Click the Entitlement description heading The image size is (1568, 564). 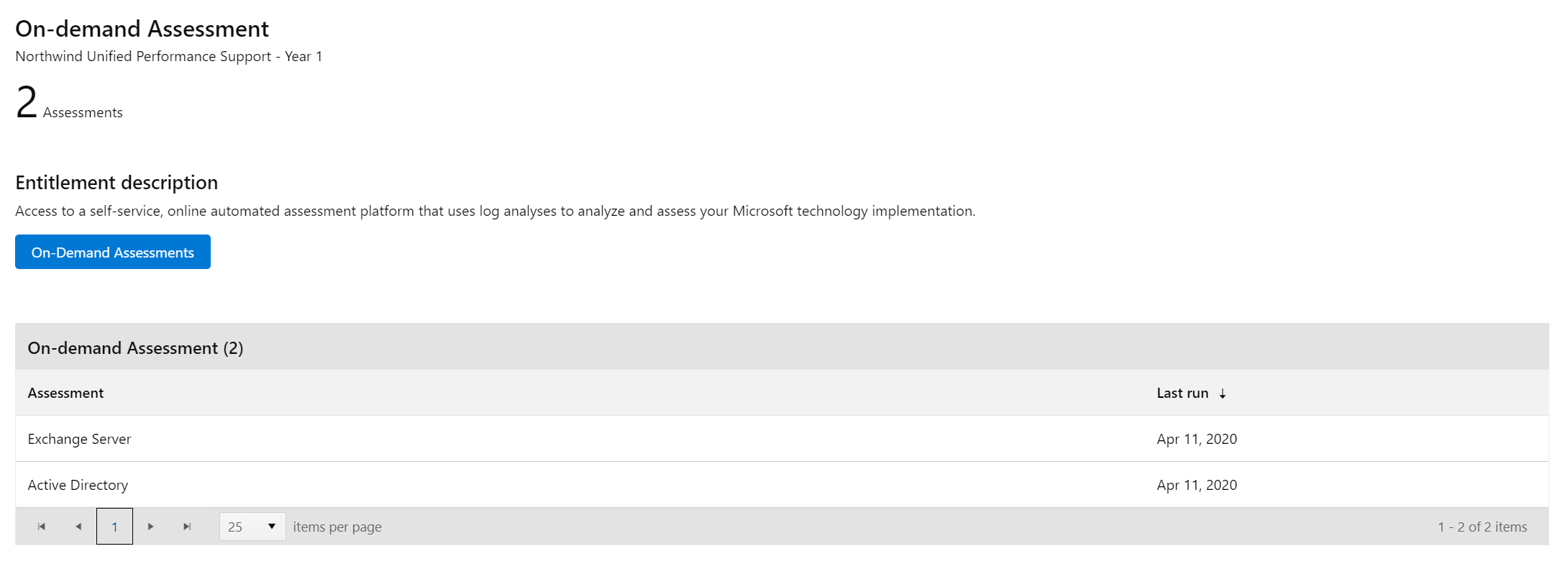(117, 183)
